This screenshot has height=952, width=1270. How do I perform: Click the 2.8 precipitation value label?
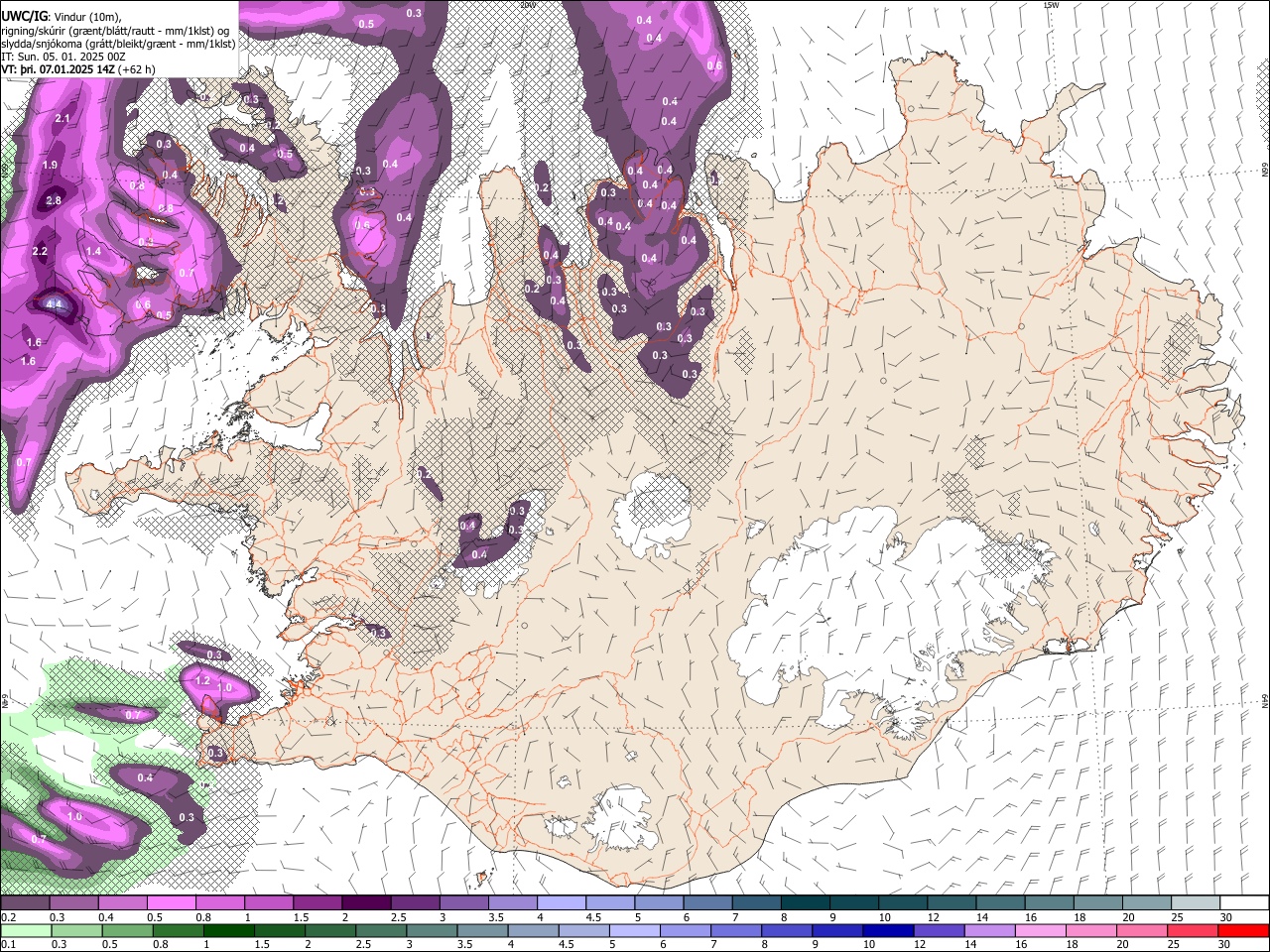pyautogui.click(x=54, y=201)
